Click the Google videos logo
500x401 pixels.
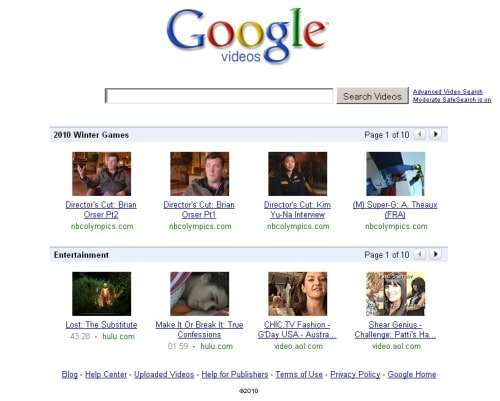pos(247,36)
